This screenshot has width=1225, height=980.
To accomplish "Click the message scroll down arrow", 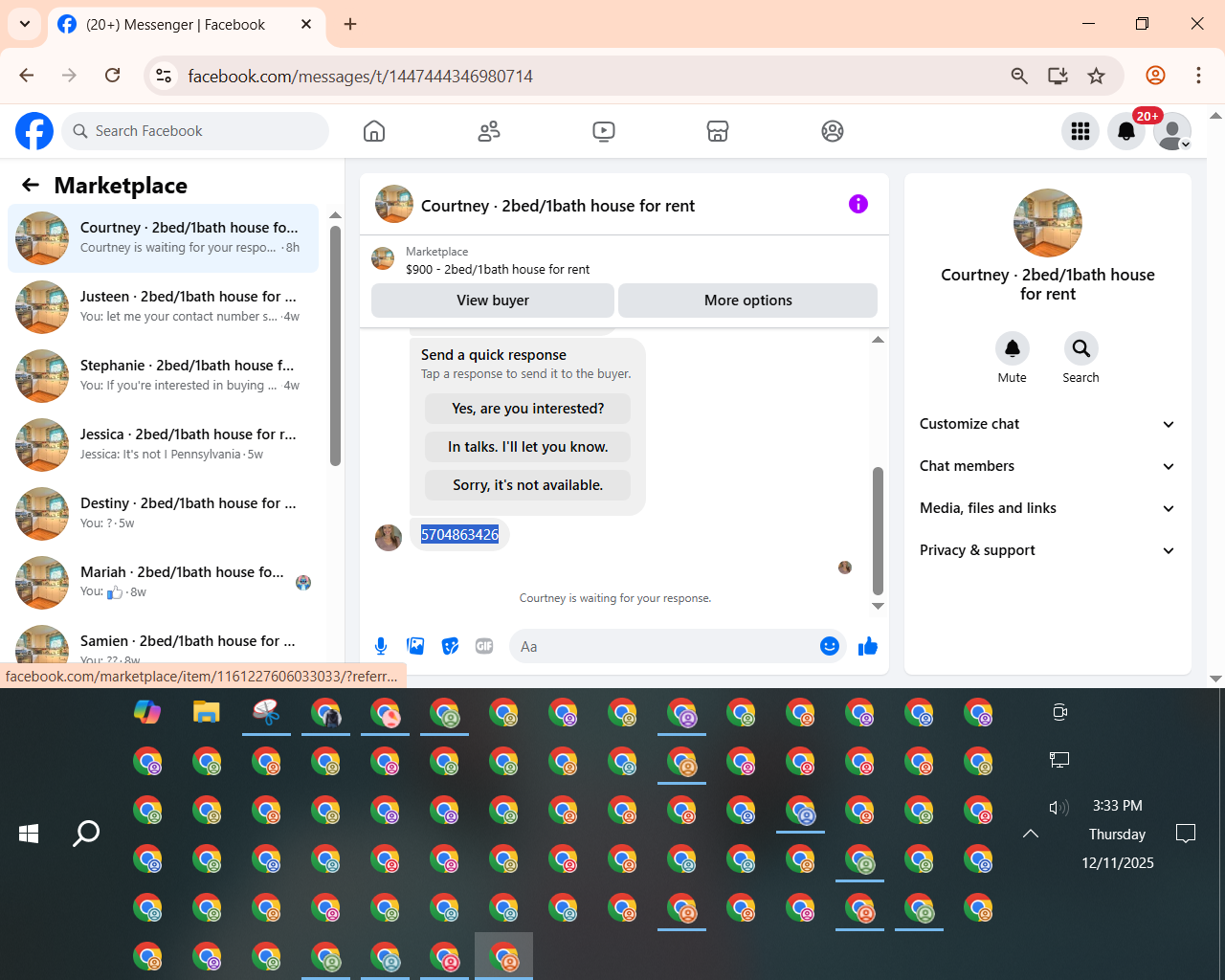I will point(878,606).
